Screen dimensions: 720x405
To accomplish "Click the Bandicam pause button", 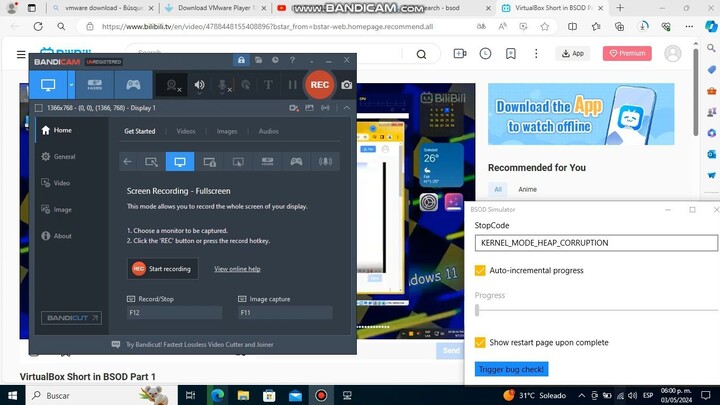I will pos(292,85).
